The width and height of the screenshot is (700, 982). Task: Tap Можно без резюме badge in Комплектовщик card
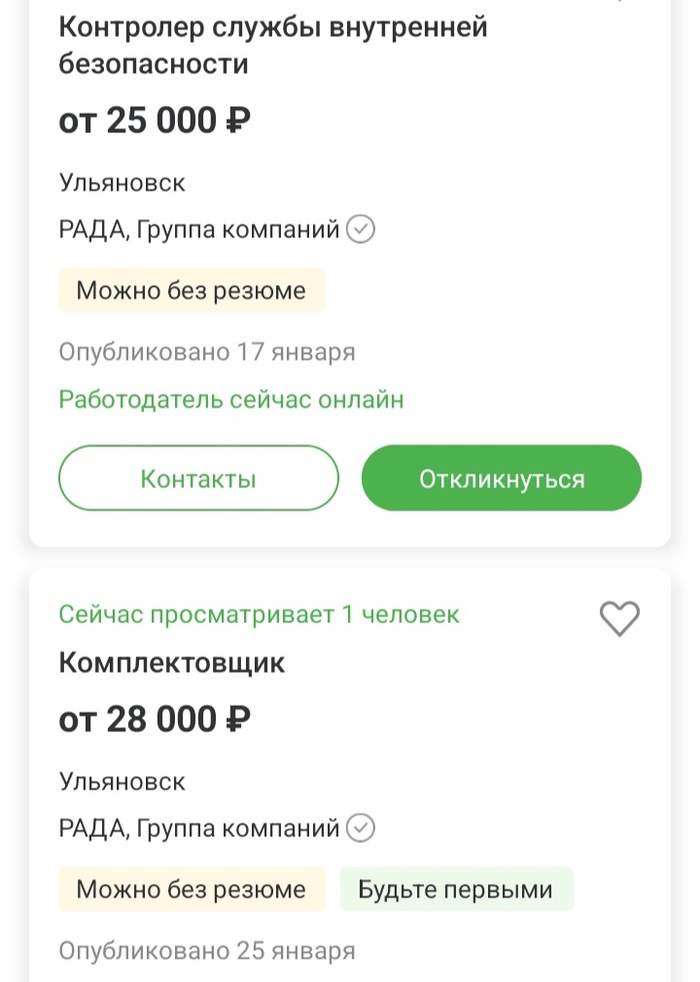[x=191, y=889]
